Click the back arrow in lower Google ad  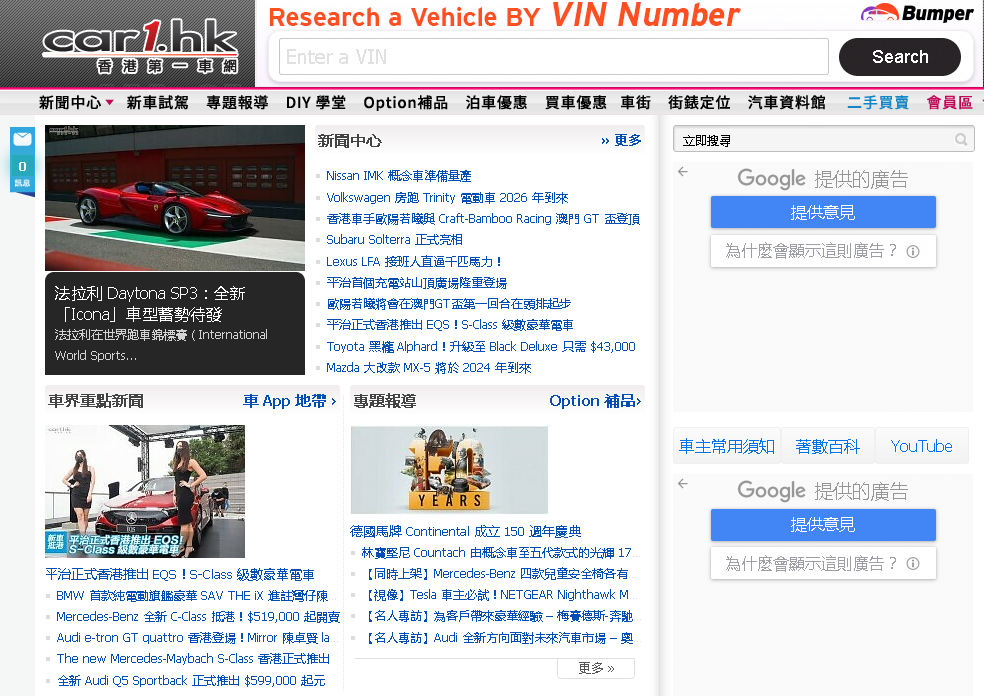pos(683,484)
